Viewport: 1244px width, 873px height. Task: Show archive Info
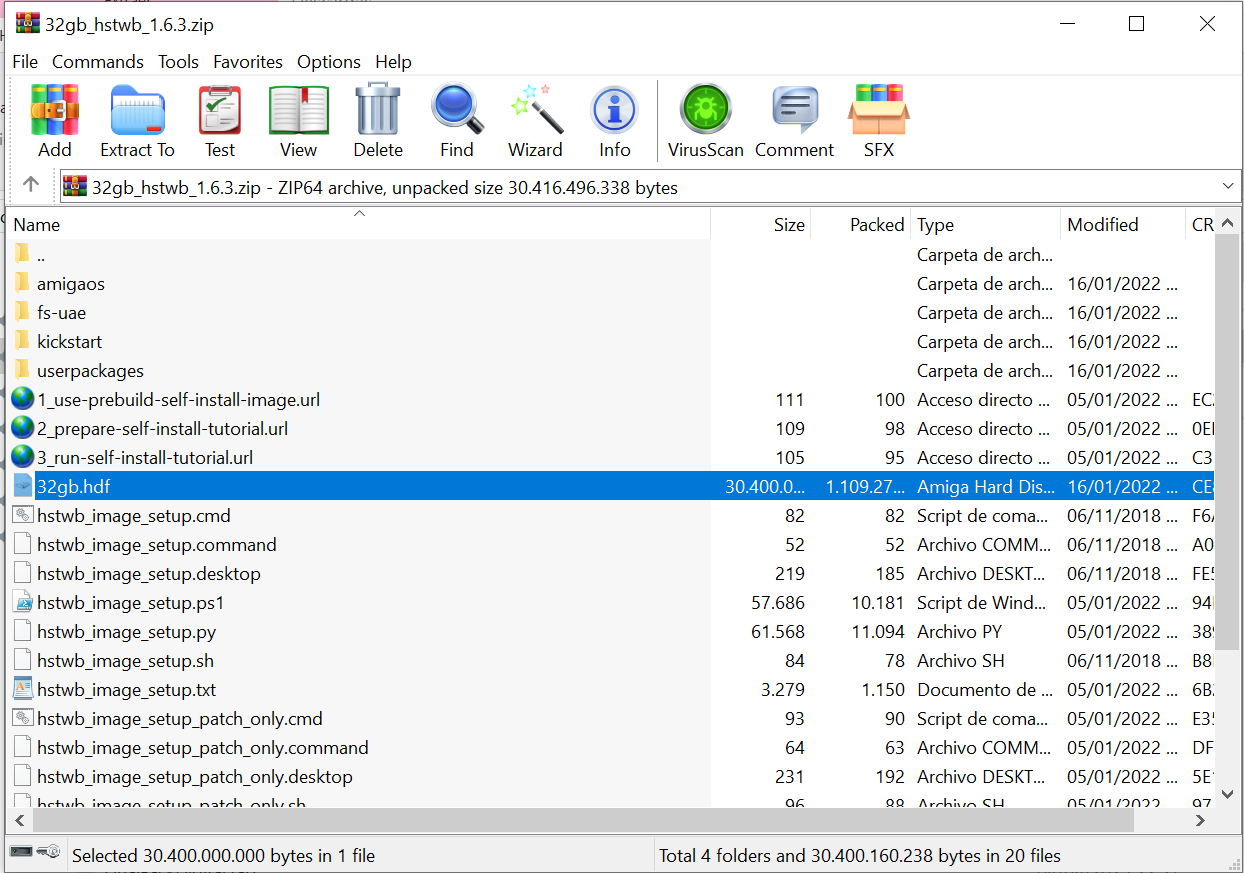[x=615, y=121]
